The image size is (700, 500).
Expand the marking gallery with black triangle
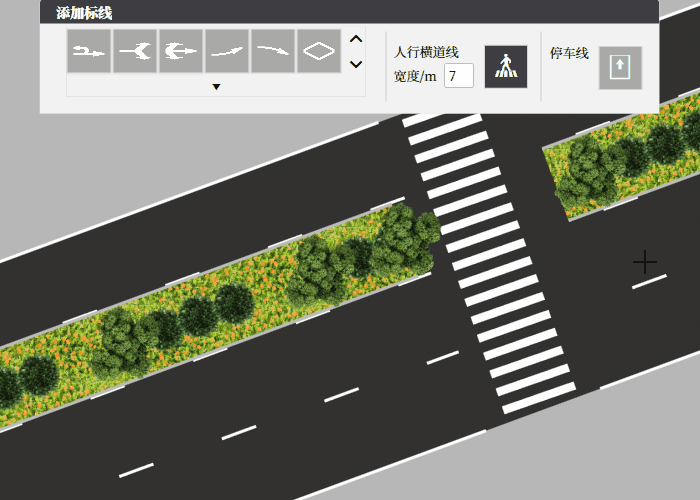216,87
